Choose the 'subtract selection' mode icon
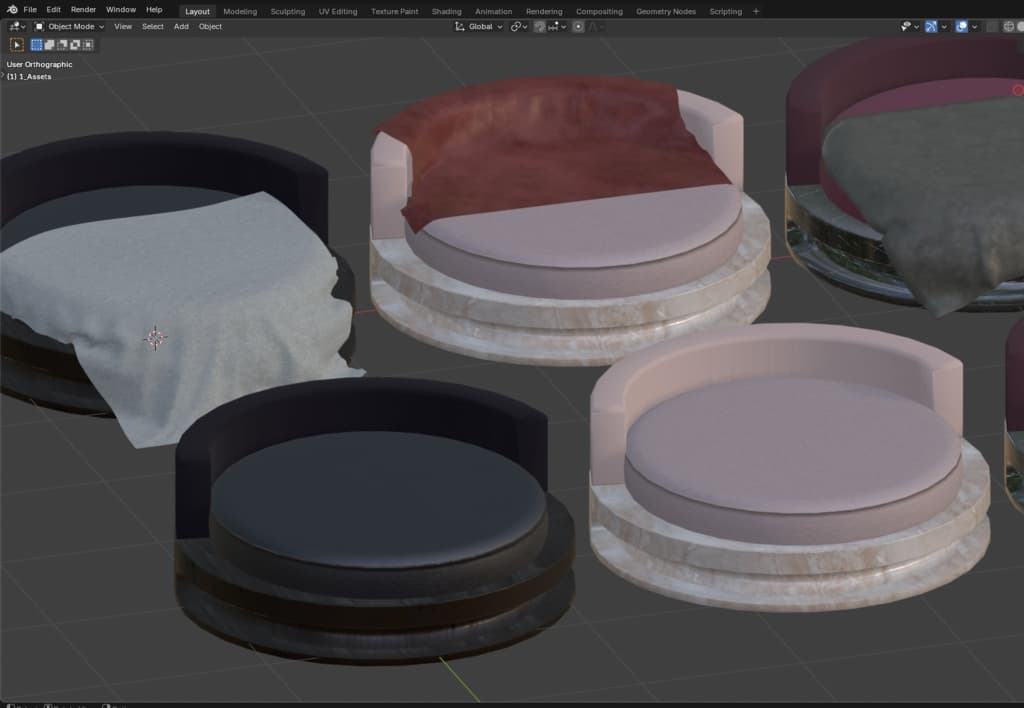Screen dimensions: 1024x708 63,44
